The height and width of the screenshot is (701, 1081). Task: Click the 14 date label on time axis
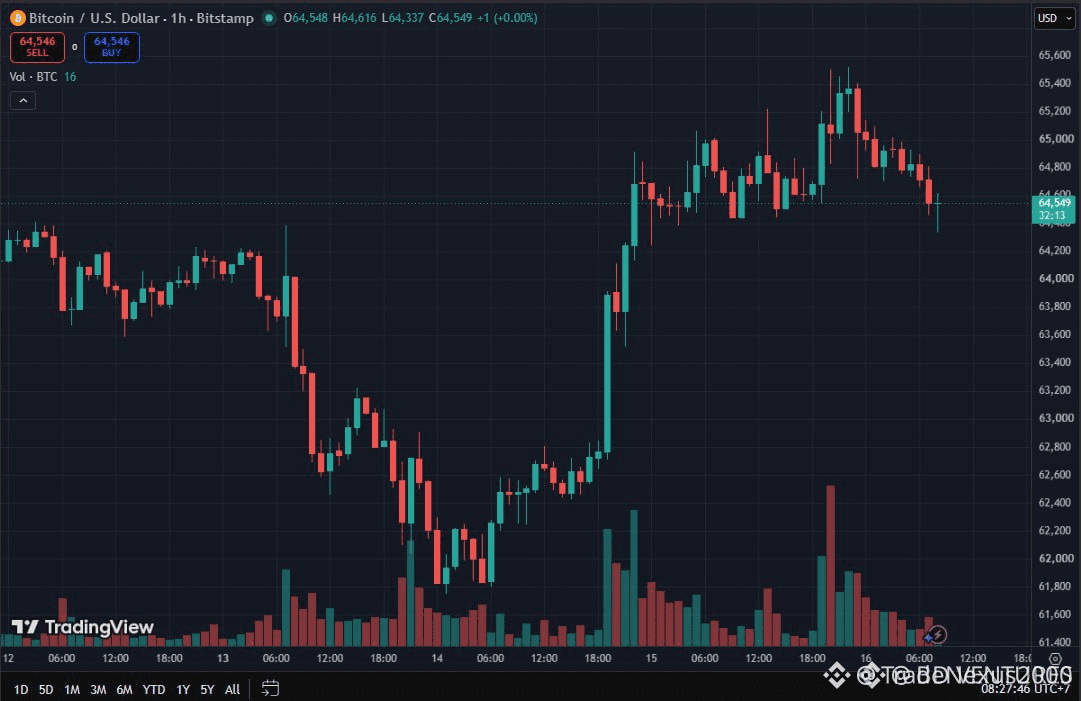point(437,658)
